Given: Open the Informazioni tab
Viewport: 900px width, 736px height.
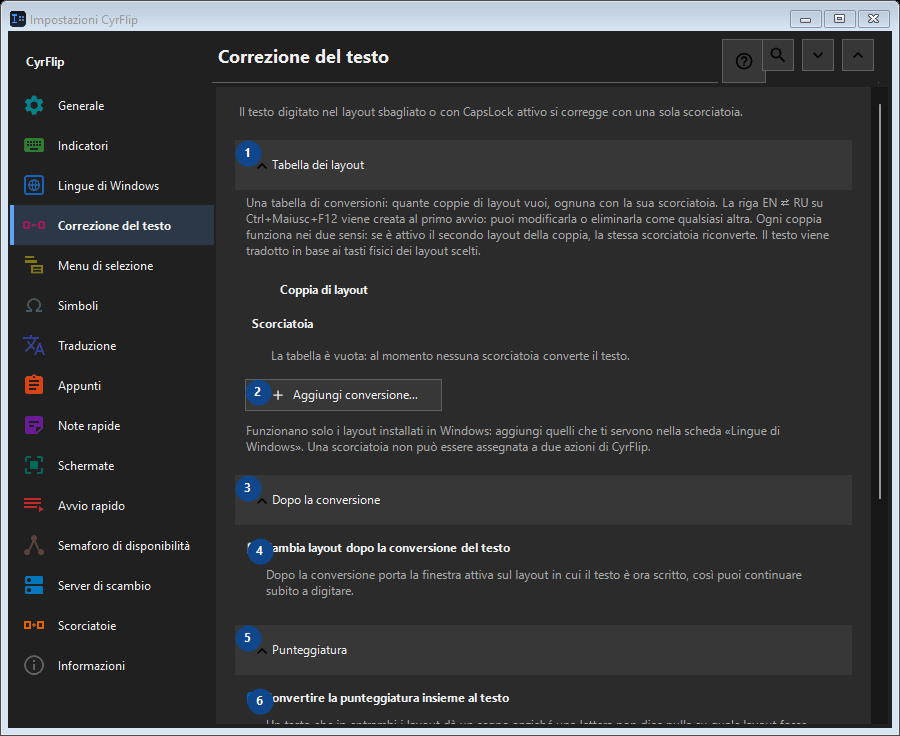Looking at the screenshot, I should [x=112, y=665].
